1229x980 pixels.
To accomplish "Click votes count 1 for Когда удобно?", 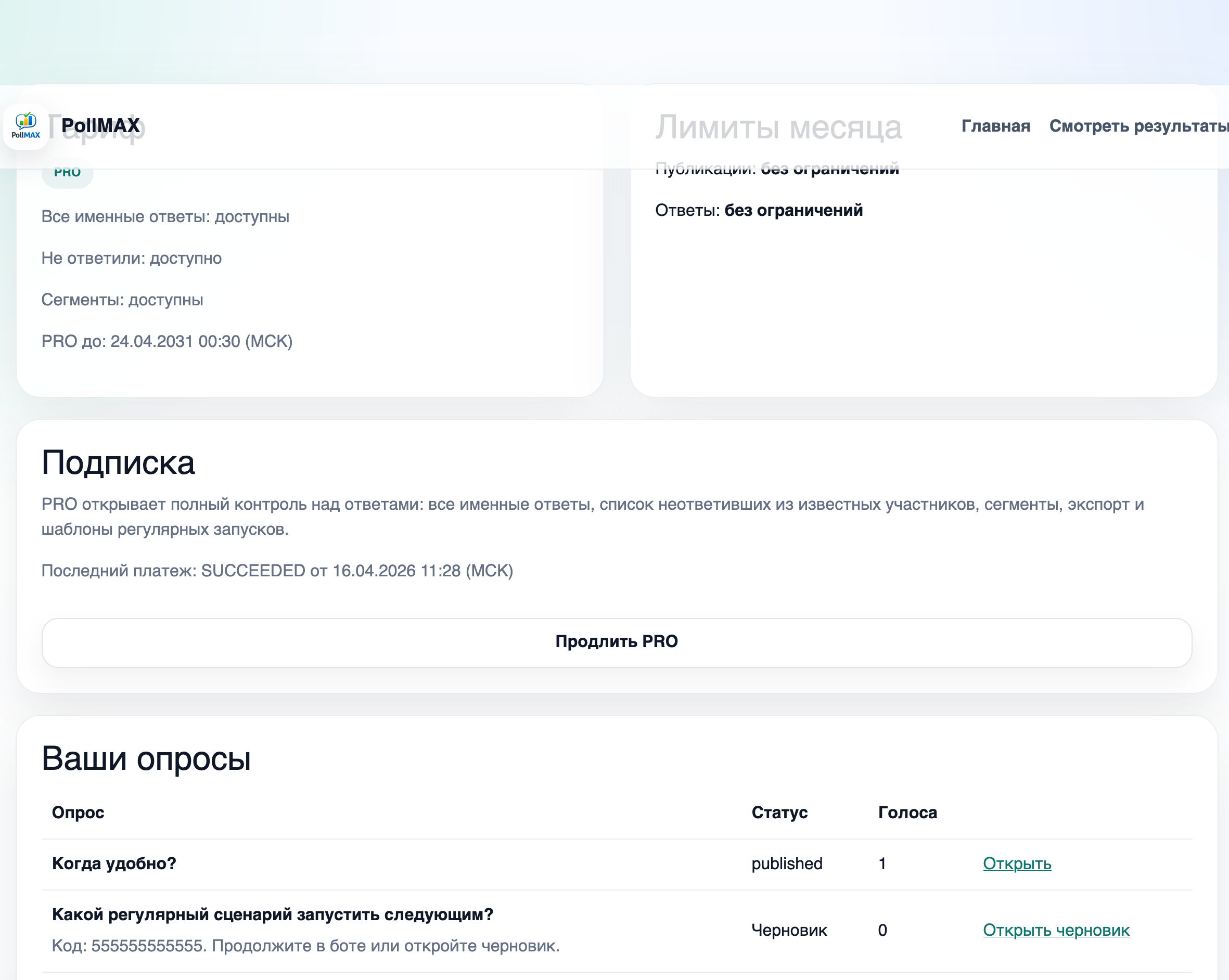I will click(x=882, y=863).
